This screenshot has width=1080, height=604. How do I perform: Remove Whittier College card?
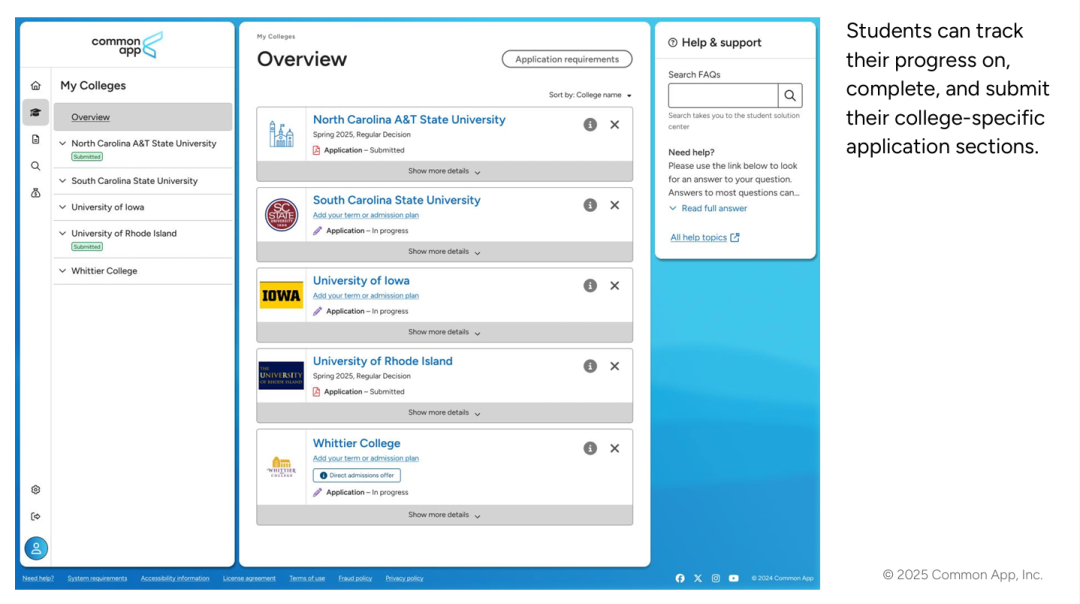(x=614, y=448)
